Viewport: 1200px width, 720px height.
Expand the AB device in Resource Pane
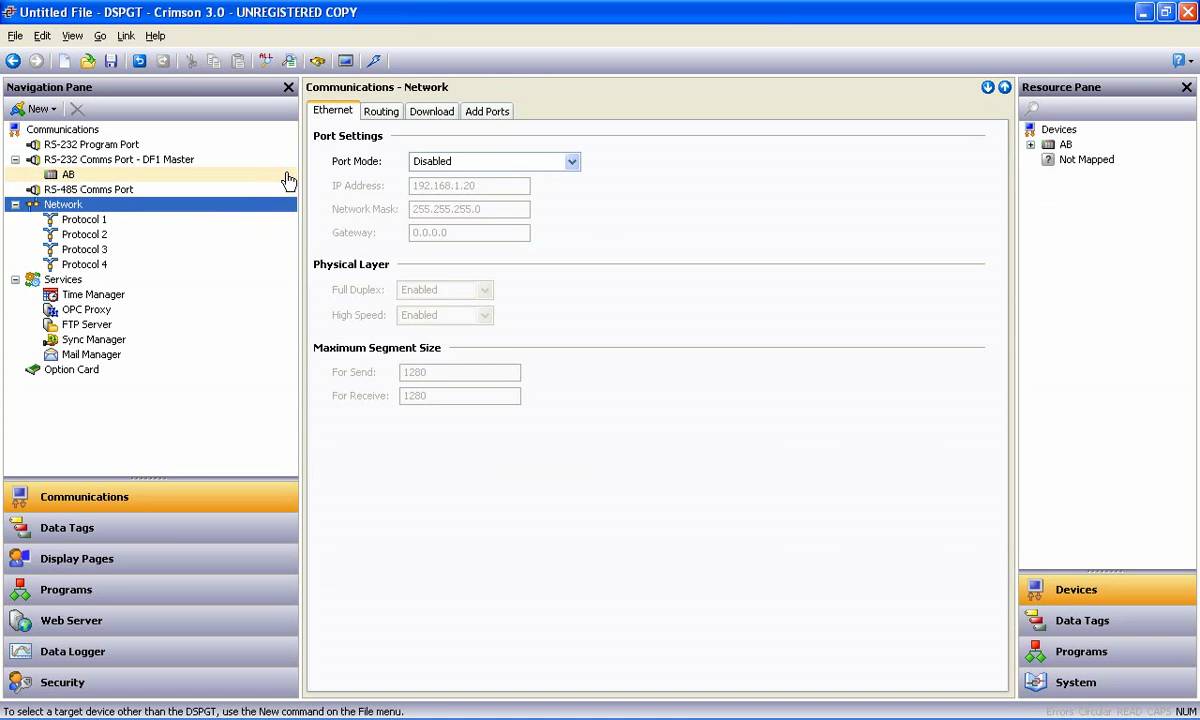pyautogui.click(x=1031, y=144)
